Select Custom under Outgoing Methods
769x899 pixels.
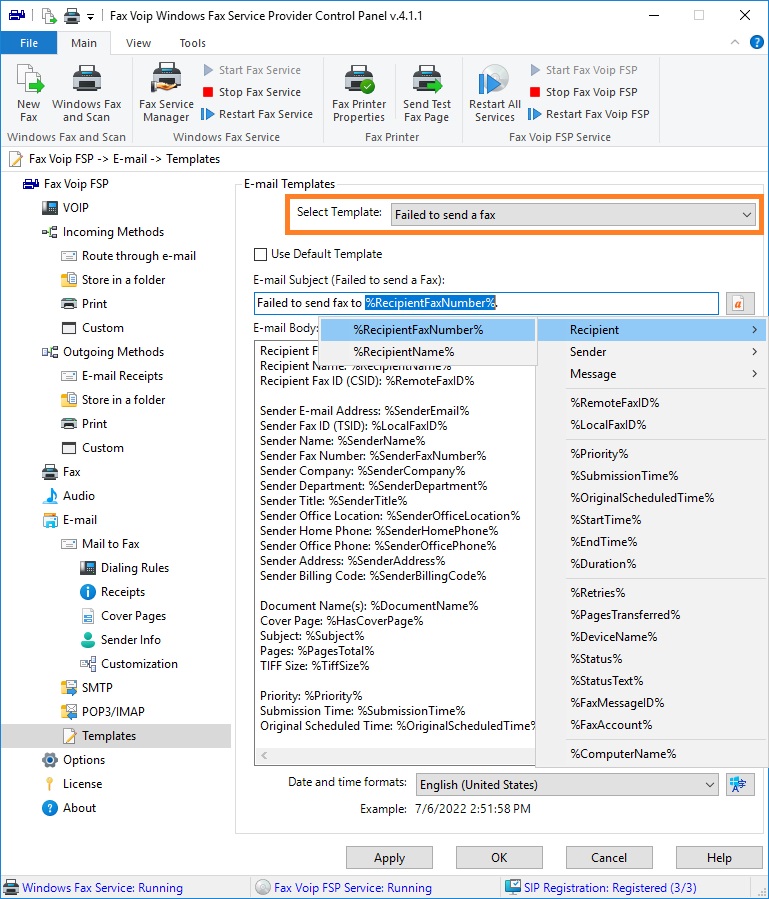click(x=103, y=448)
